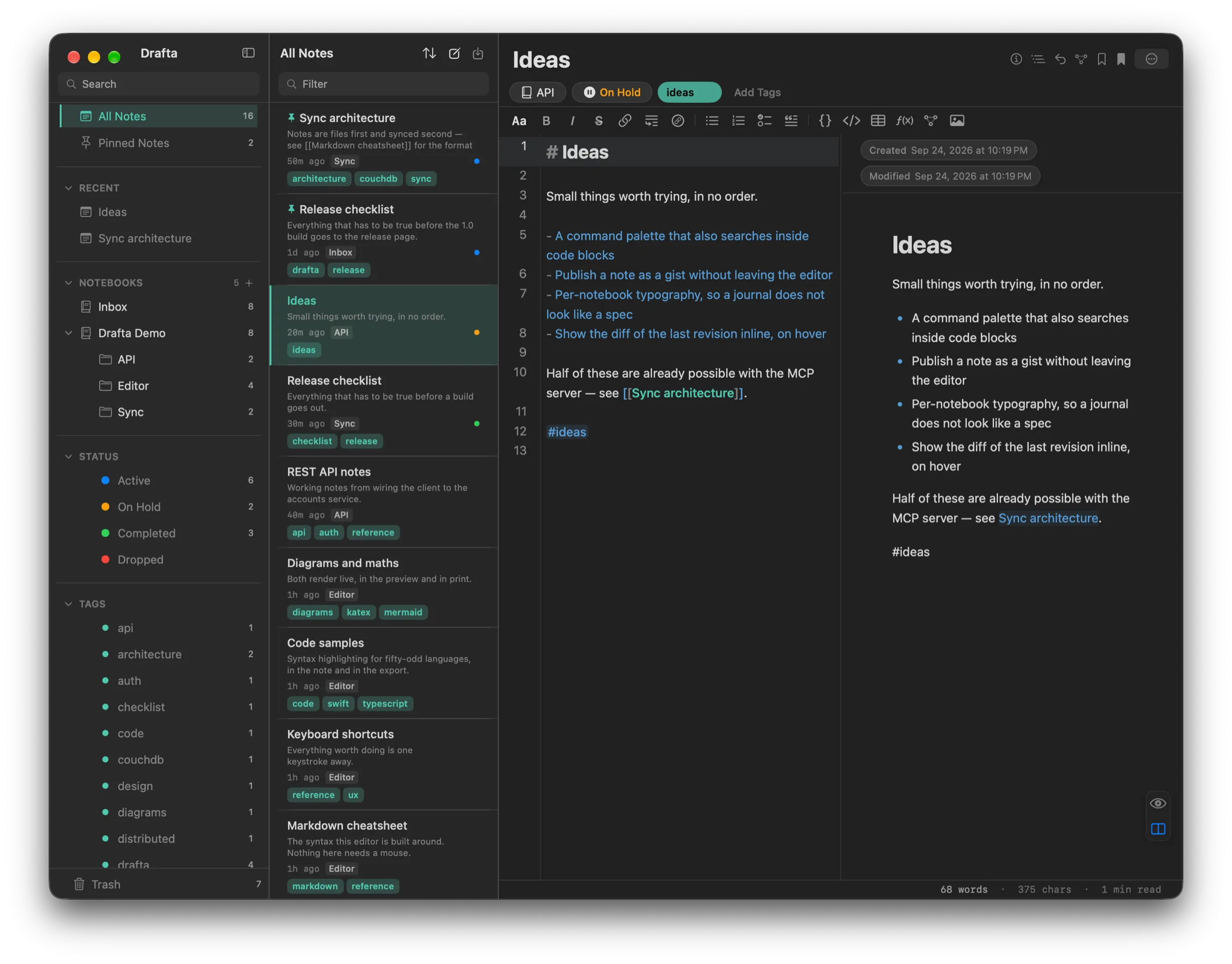Insert a code block

[851, 121]
